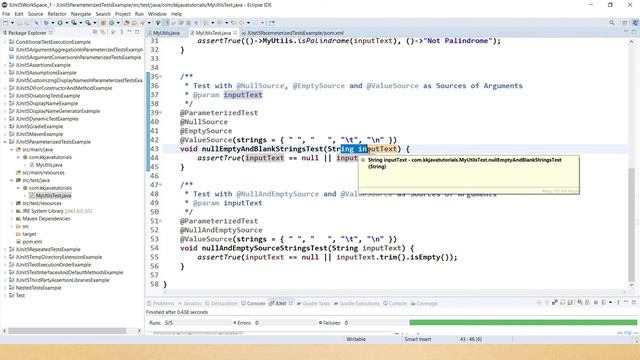Viewport: 640px width, 360px height.
Task: Collapse the JUnit5ParameterizedTestsExample project
Action: (5, 142)
